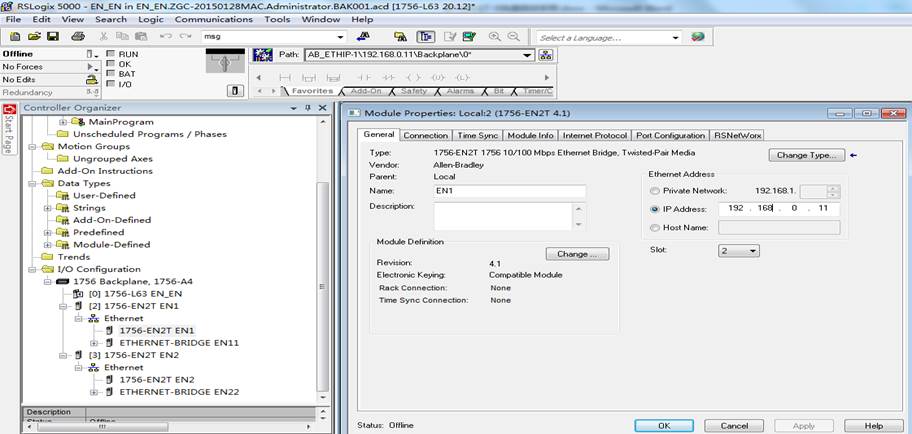The height and width of the screenshot is (434, 912).
Task: Open the Communications menu
Action: pyautogui.click(x=213, y=19)
